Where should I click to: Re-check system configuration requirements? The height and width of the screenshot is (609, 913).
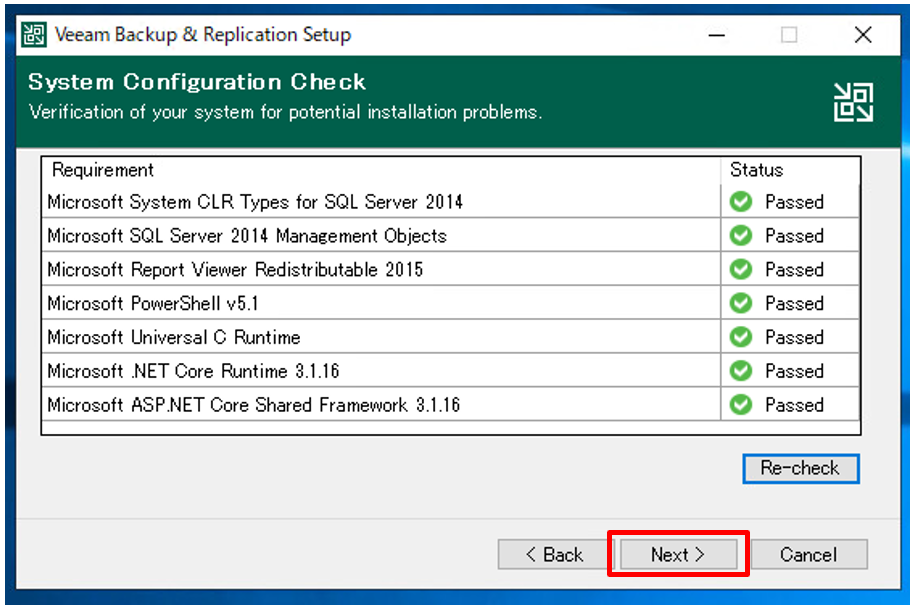pyautogui.click(x=801, y=468)
